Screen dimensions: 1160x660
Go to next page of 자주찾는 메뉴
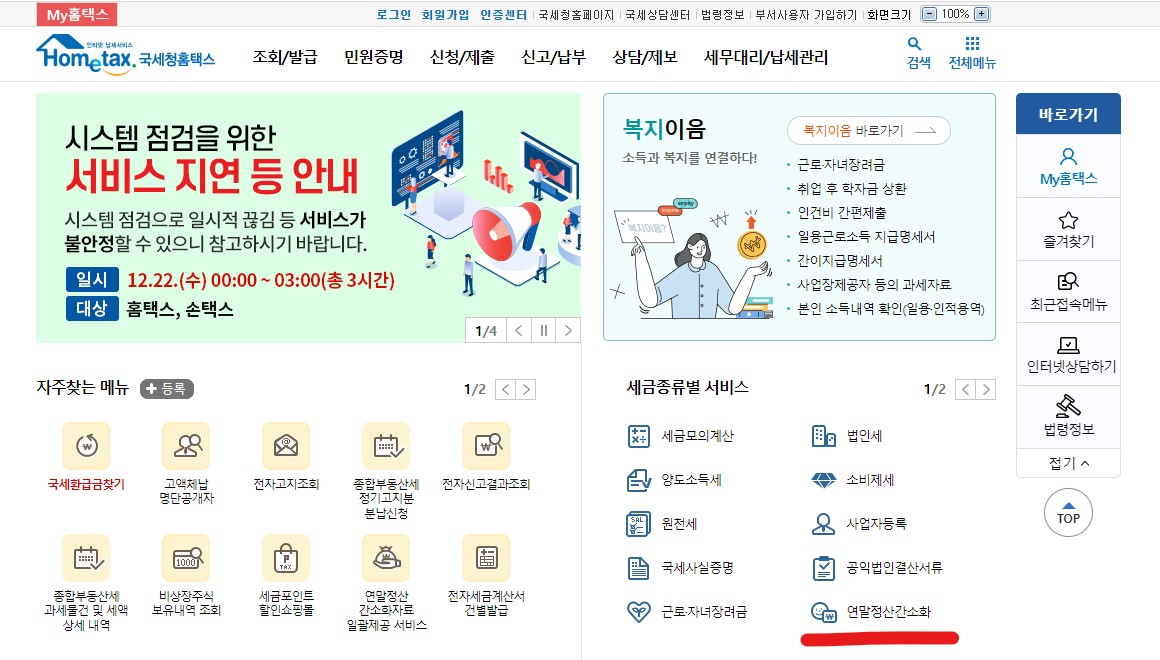pos(526,389)
